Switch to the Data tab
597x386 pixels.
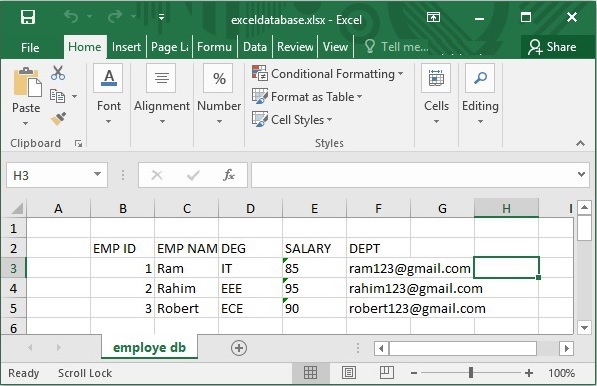[255, 47]
